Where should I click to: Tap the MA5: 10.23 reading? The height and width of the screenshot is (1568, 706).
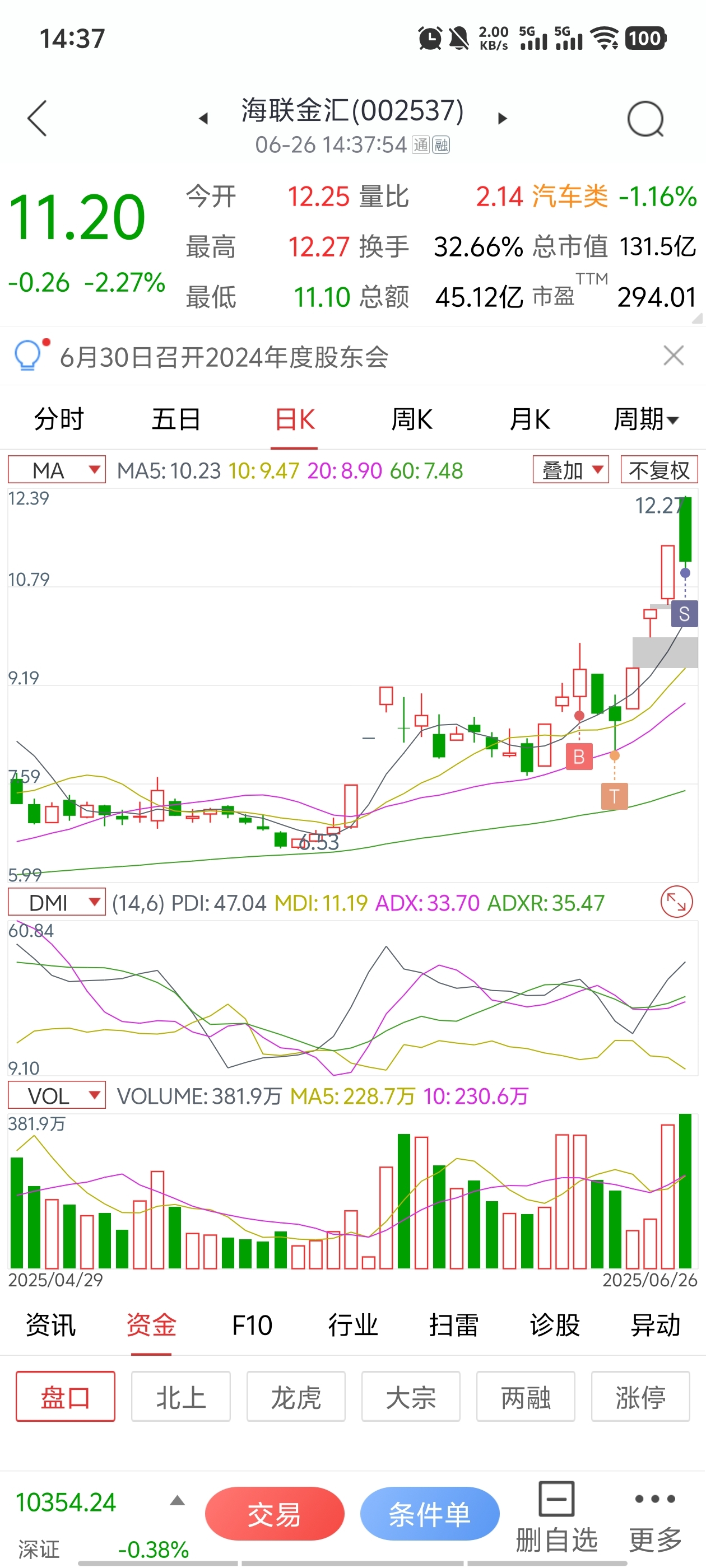point(169,470)
